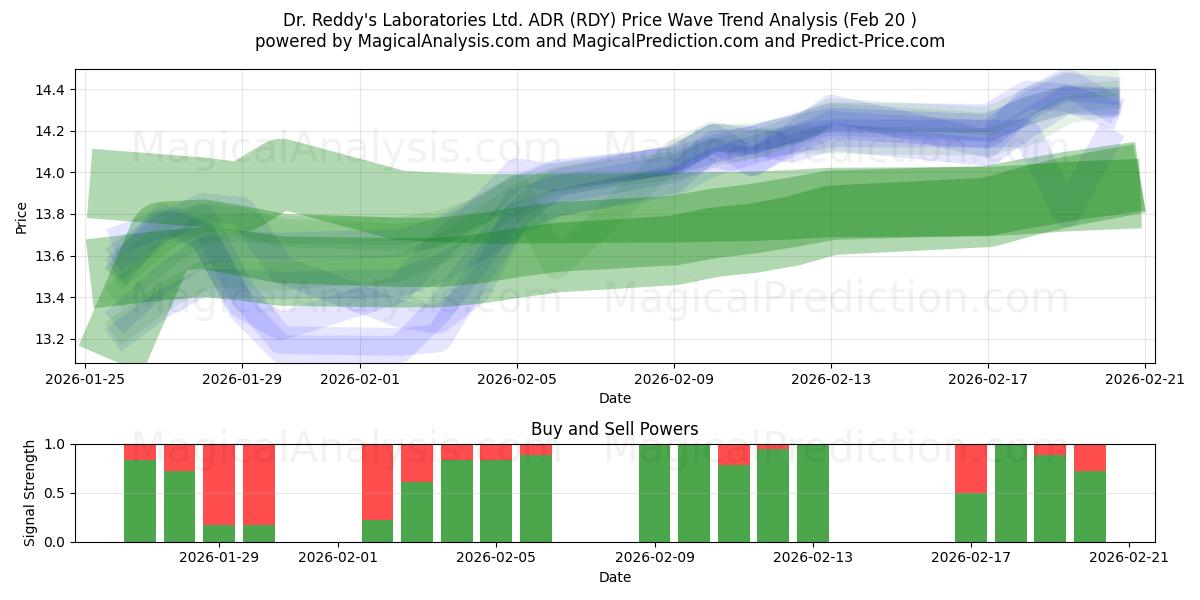The image size is (1200, 600).
Task: Click the 2026-01-25 date tick on price chart
Action: click(x=85, y=378)
